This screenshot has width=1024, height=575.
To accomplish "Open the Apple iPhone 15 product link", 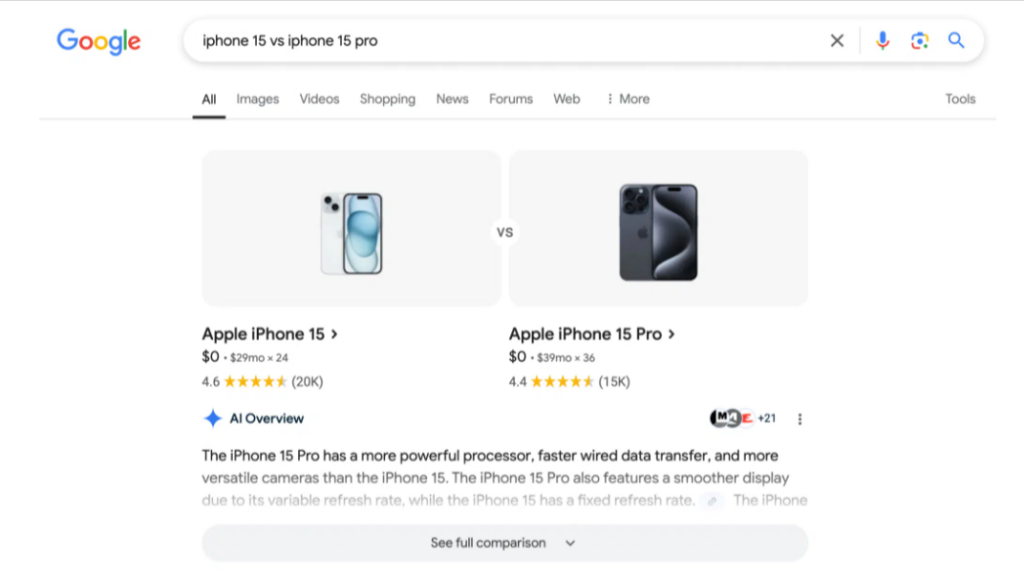I will point(270,334).
